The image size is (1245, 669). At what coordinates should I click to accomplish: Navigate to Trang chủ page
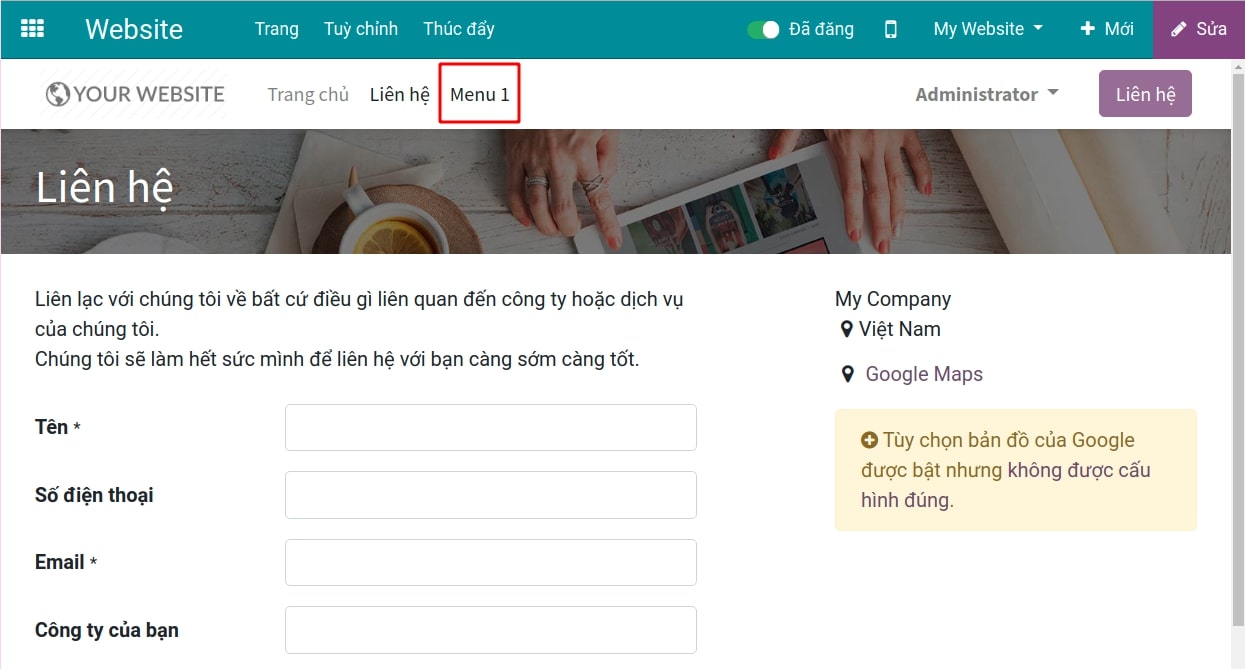(x=307, y=93)
